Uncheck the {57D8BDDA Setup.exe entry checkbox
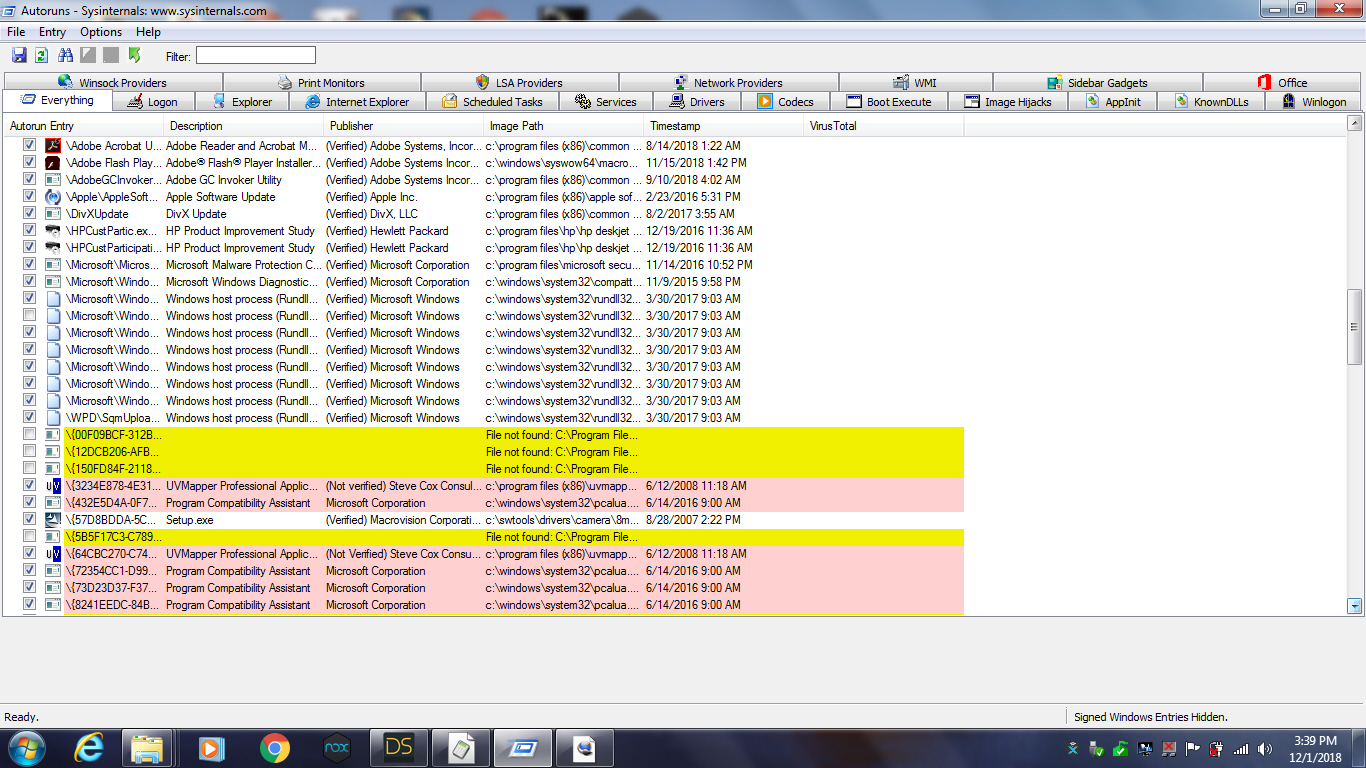1366x768 pixels. tap(29, 520)
